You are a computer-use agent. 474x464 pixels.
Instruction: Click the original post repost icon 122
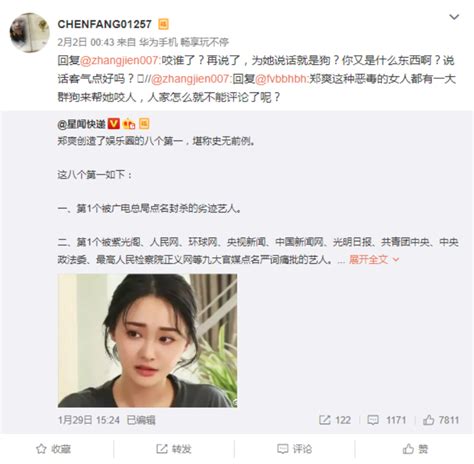coord(335,420)
